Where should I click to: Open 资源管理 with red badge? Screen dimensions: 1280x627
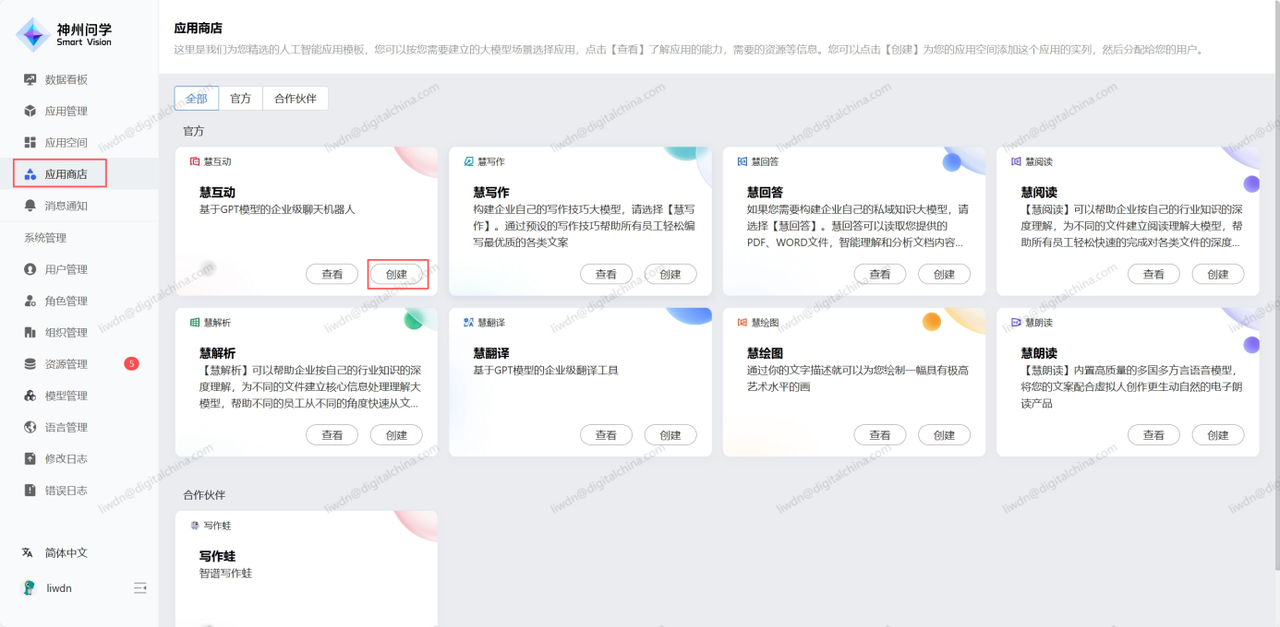(66, 364)
